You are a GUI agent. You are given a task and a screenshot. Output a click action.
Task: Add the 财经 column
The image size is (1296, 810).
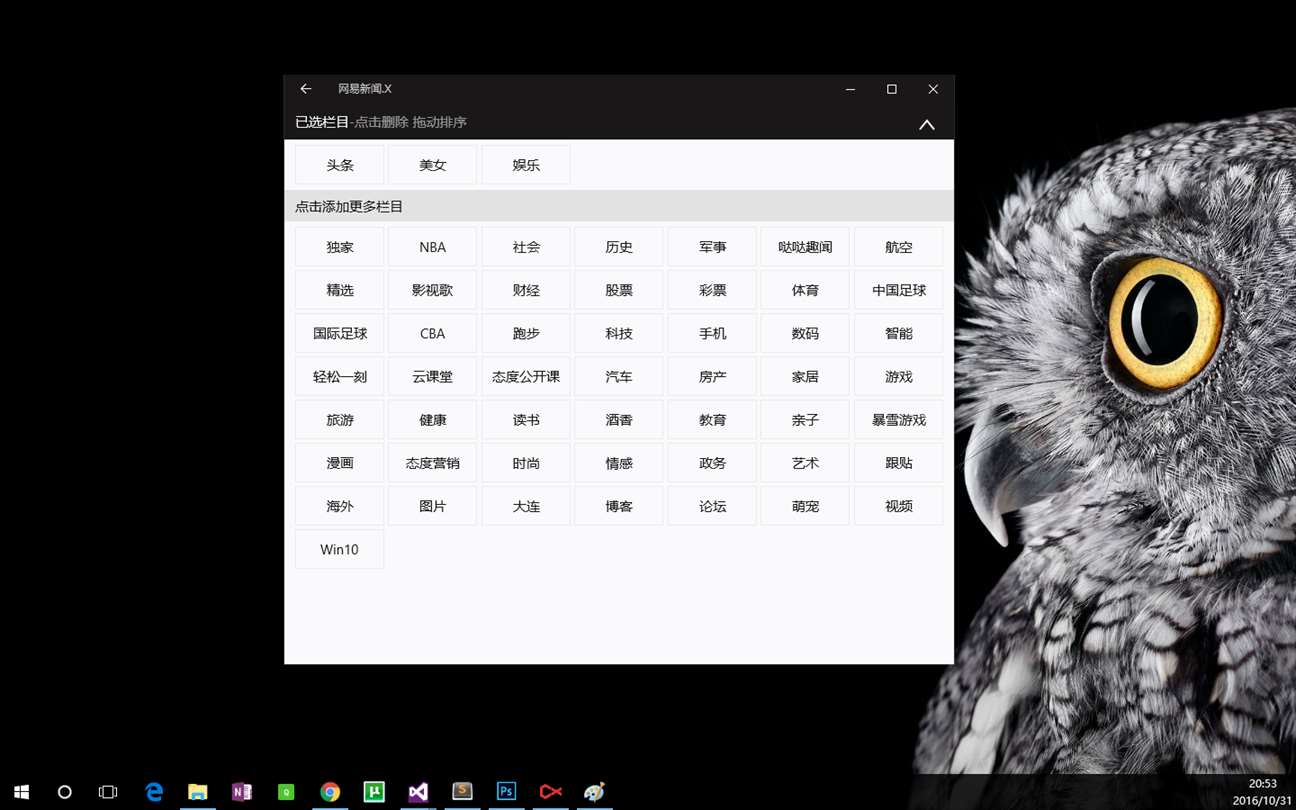pyautogui.click(x=526, y=290)
